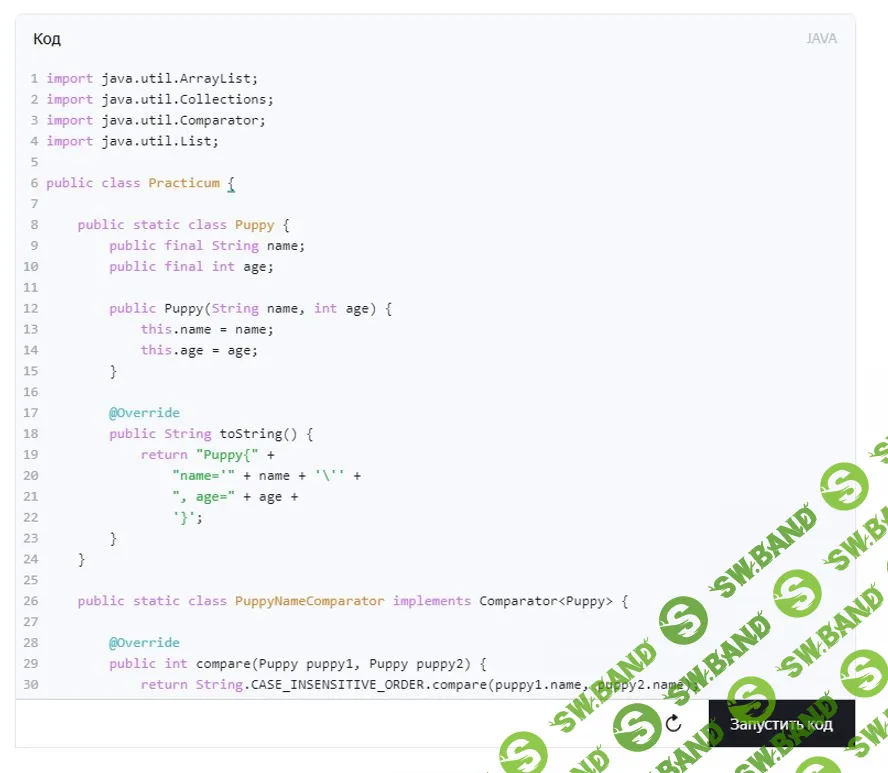Click the Puppy constructor declaration on line 12

tap(250, 308)
